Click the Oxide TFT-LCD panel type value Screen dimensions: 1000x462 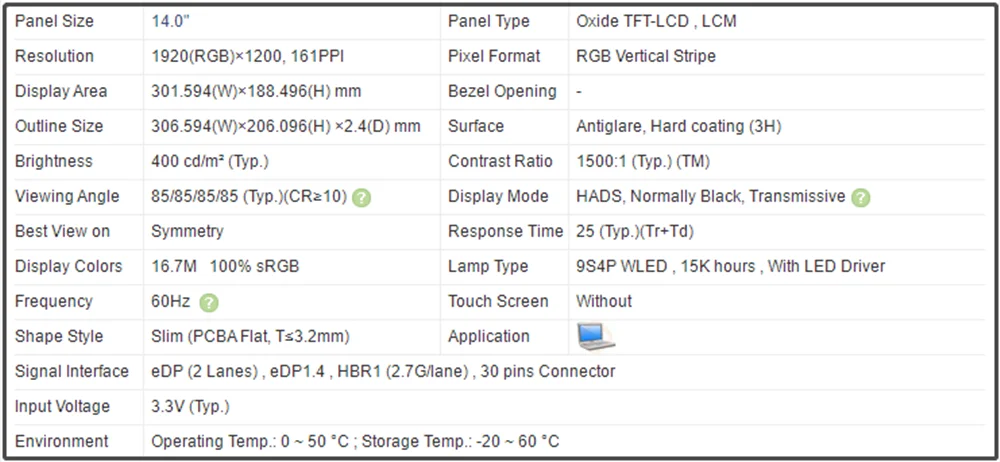tap(656, 21)
